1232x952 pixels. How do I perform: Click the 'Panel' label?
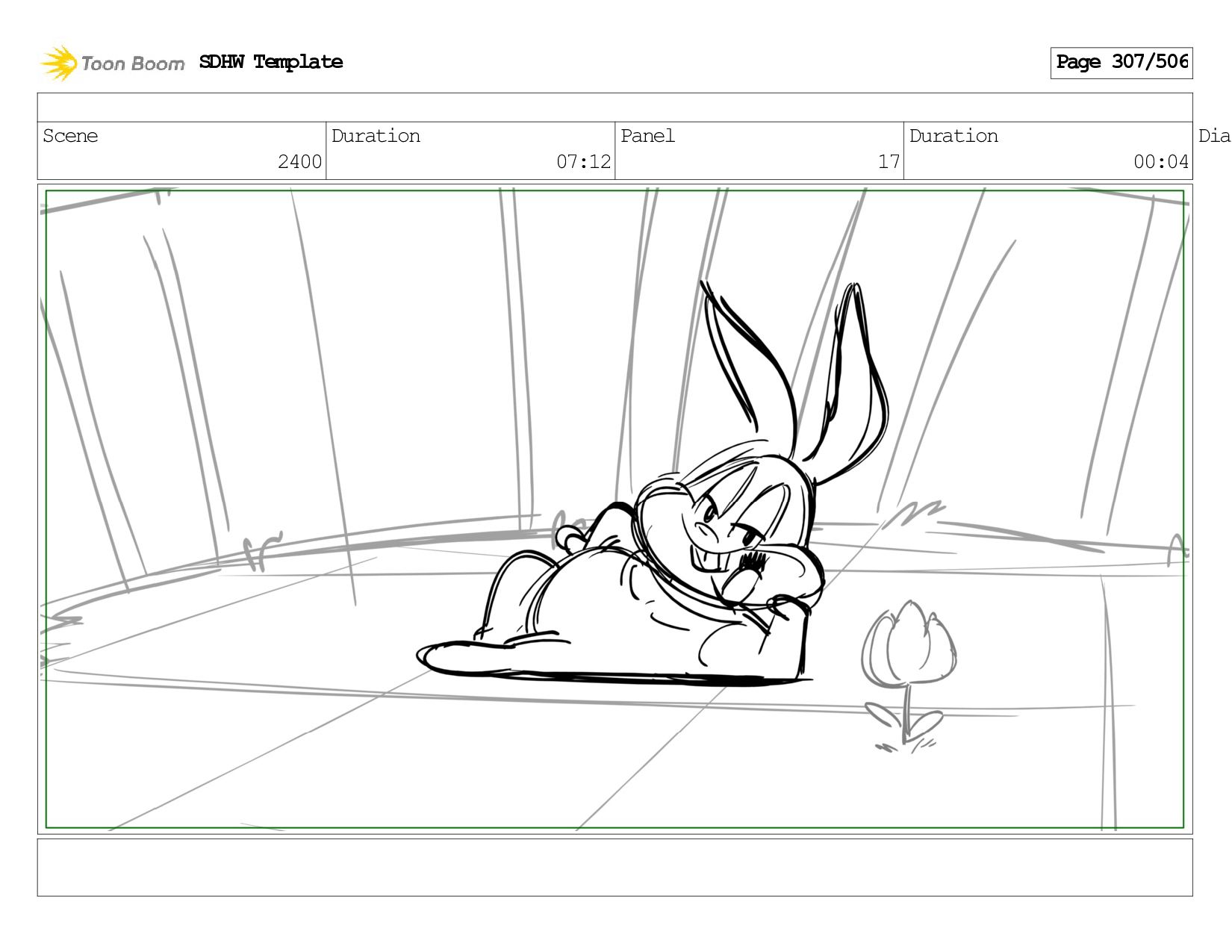coord(647,136)
